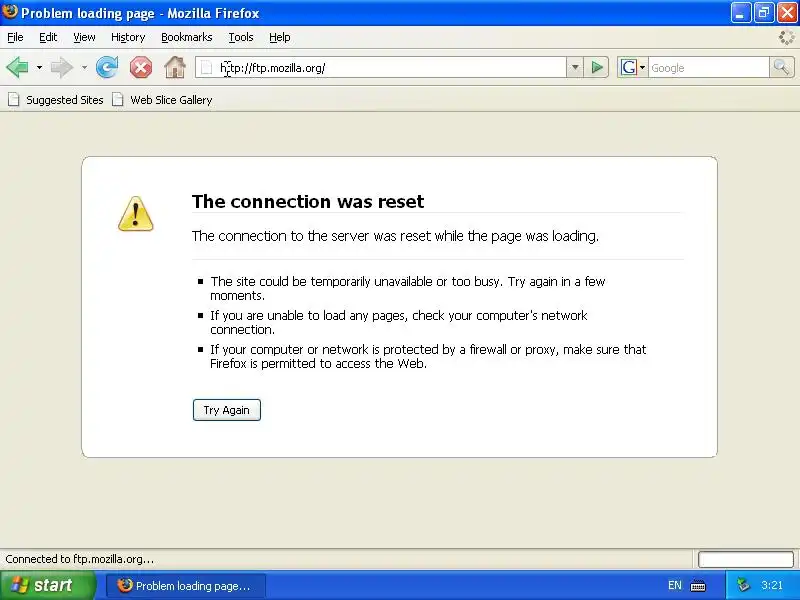Expand the Forward button history dropdown

pos(84,67)
